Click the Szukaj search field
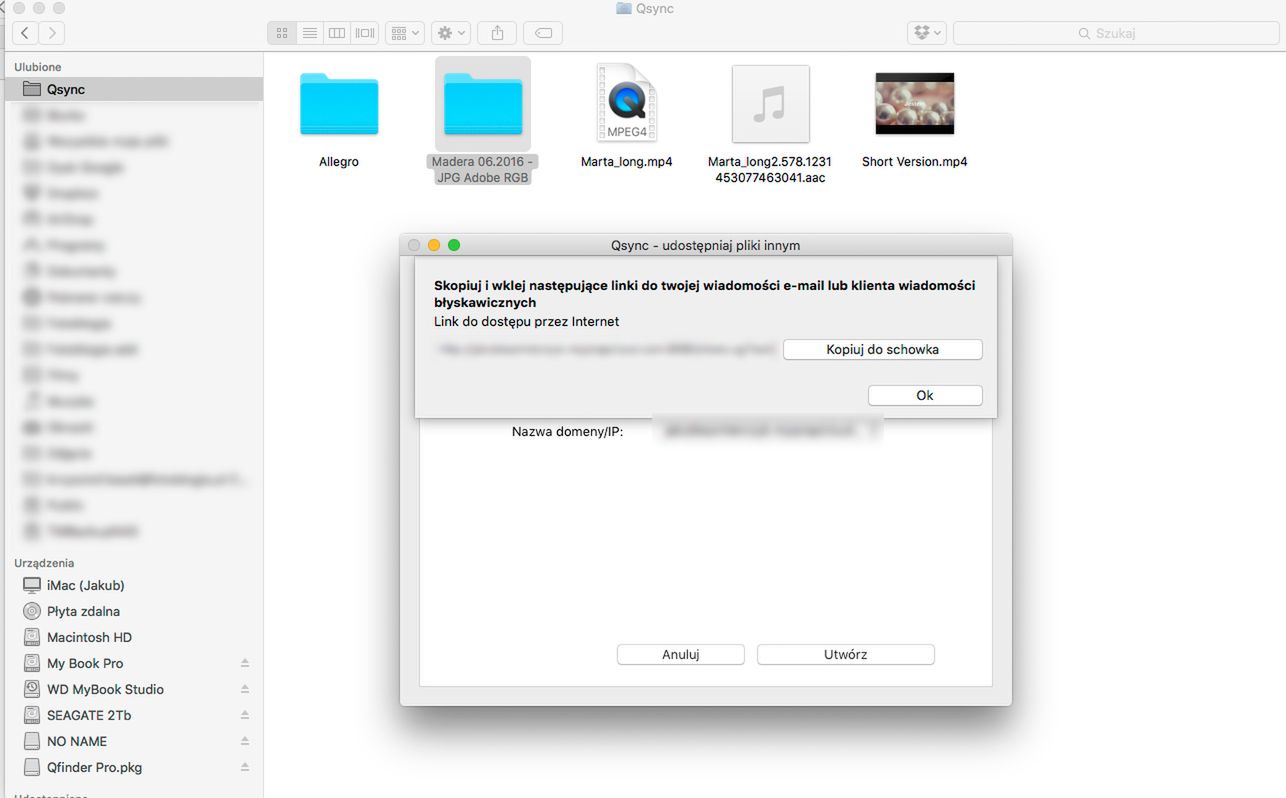The width and height of the screenshot is (1286, 798). tap(1116, 33)
